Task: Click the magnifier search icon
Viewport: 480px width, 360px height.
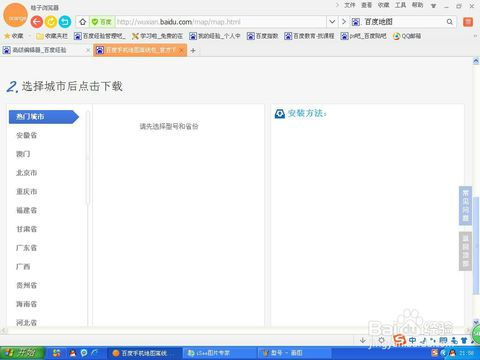Action: [x=450, y=22]
